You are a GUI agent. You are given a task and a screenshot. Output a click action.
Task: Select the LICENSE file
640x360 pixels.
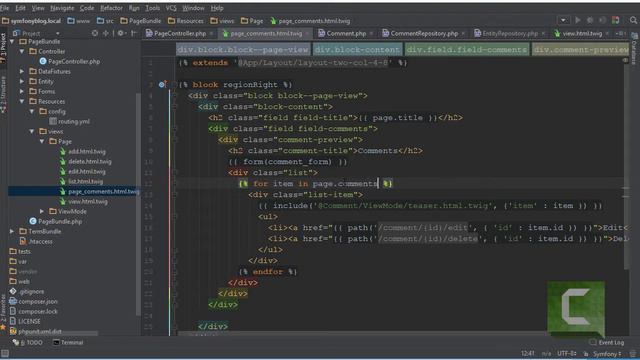coord(24,322)
